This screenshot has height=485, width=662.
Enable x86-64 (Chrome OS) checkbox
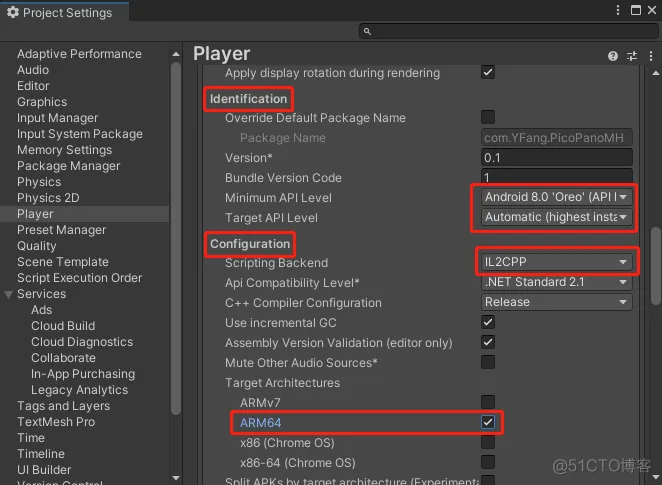click(488, 462)
